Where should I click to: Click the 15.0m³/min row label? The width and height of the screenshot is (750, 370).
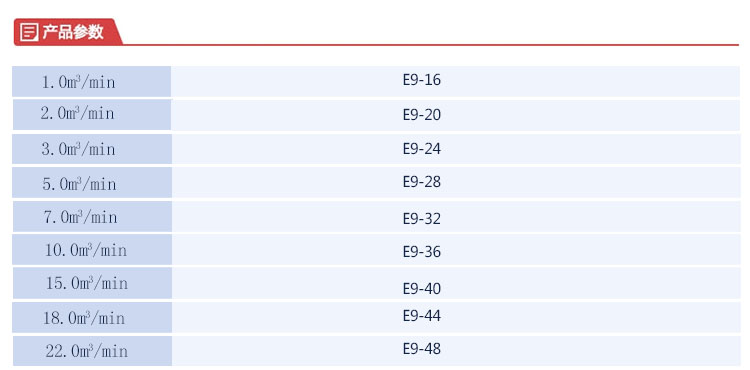coord(91,283)
